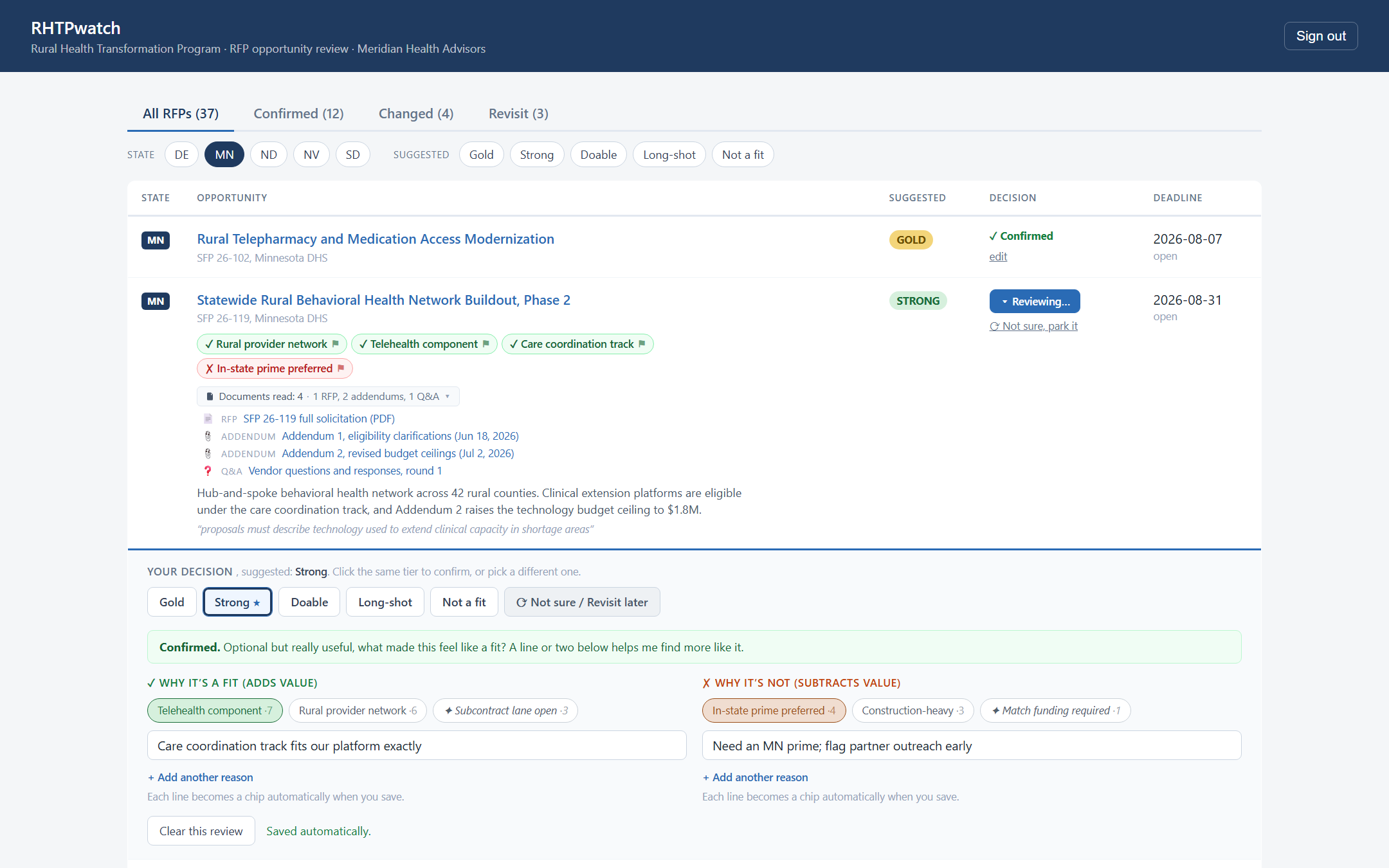Toggle In-state prime preferred reason chip
Viewport: 1389px width, 868px height.
coord(774,710)
